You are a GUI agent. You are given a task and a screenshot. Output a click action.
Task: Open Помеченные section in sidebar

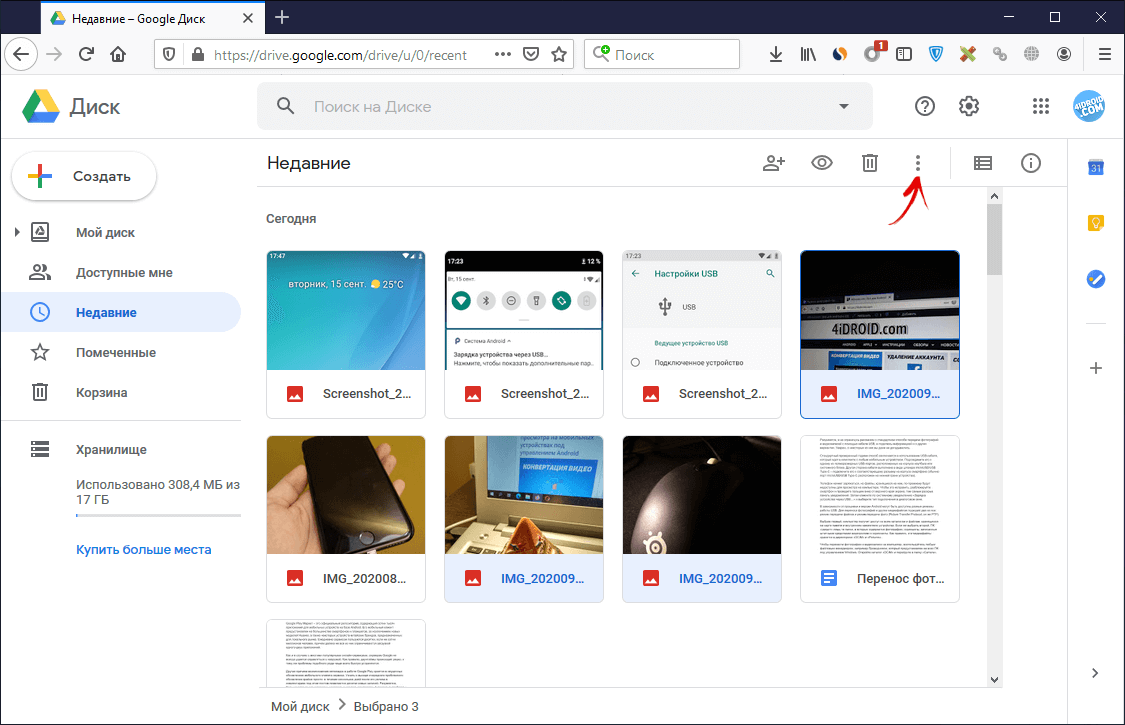pyautogui.click(x=115, y=353)
